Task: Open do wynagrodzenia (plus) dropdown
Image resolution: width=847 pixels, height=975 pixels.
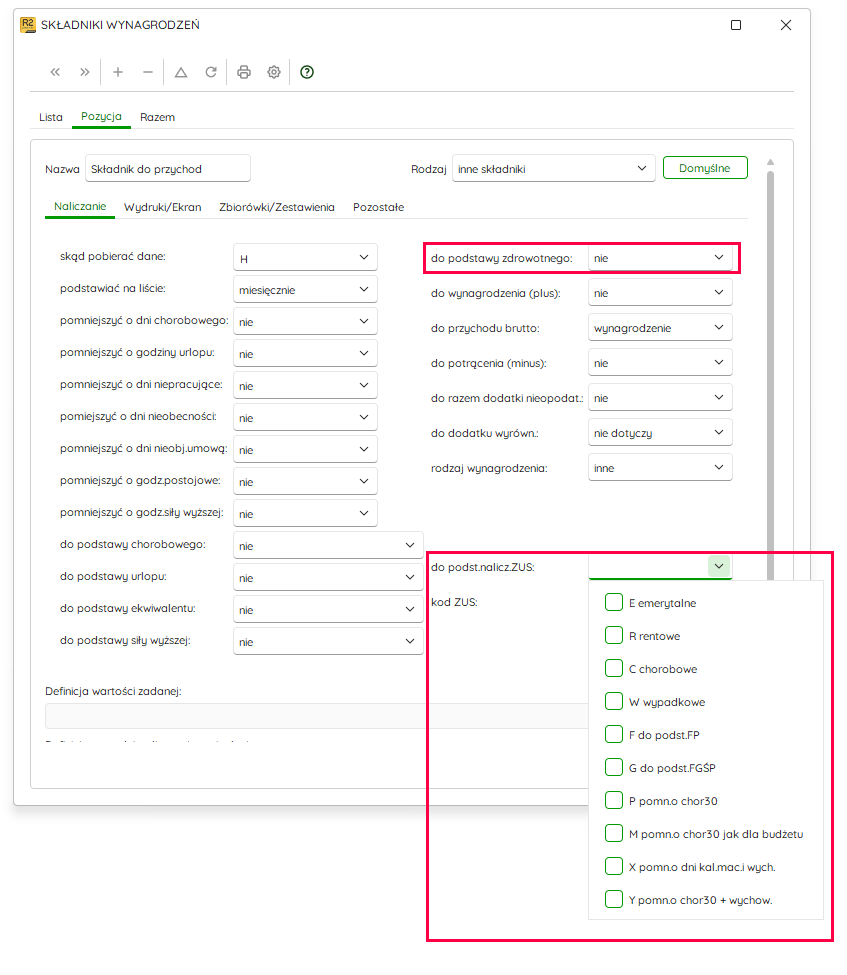Action: [660, 292]
